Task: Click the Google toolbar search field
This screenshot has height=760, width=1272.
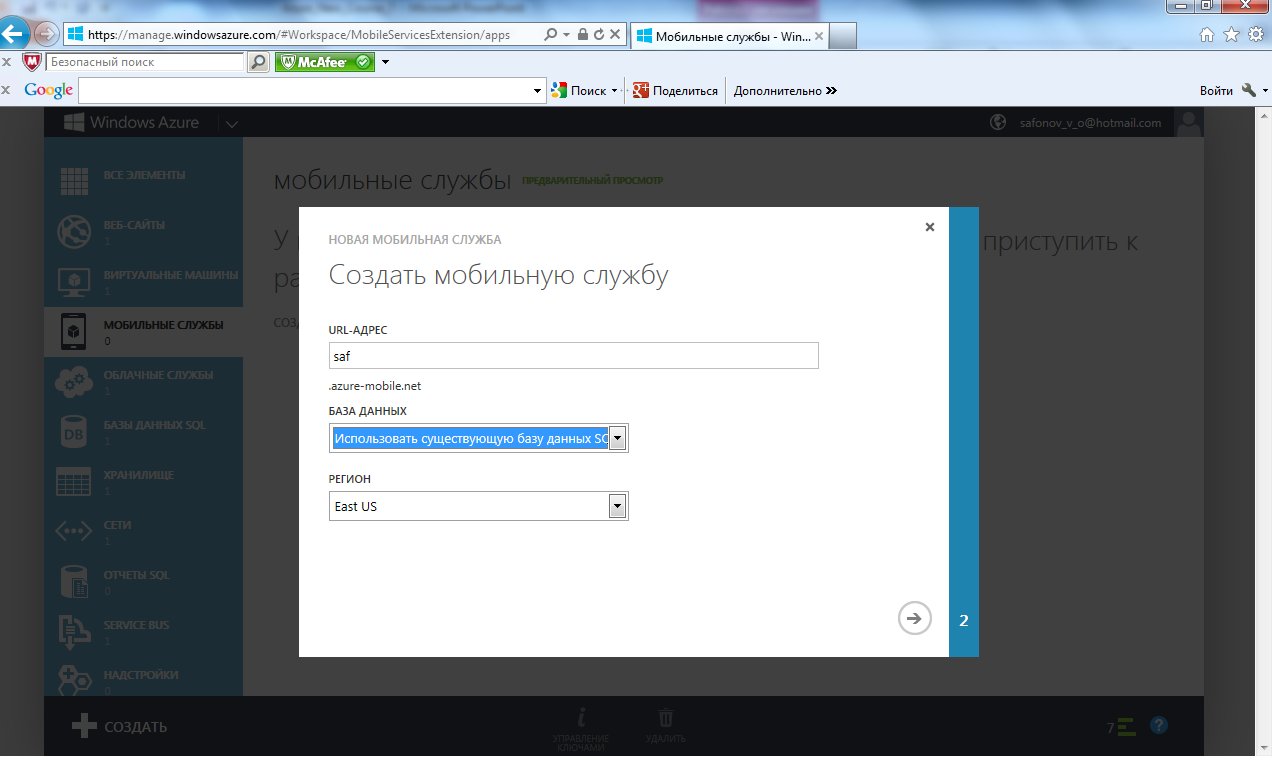Action: pos(305,90)
